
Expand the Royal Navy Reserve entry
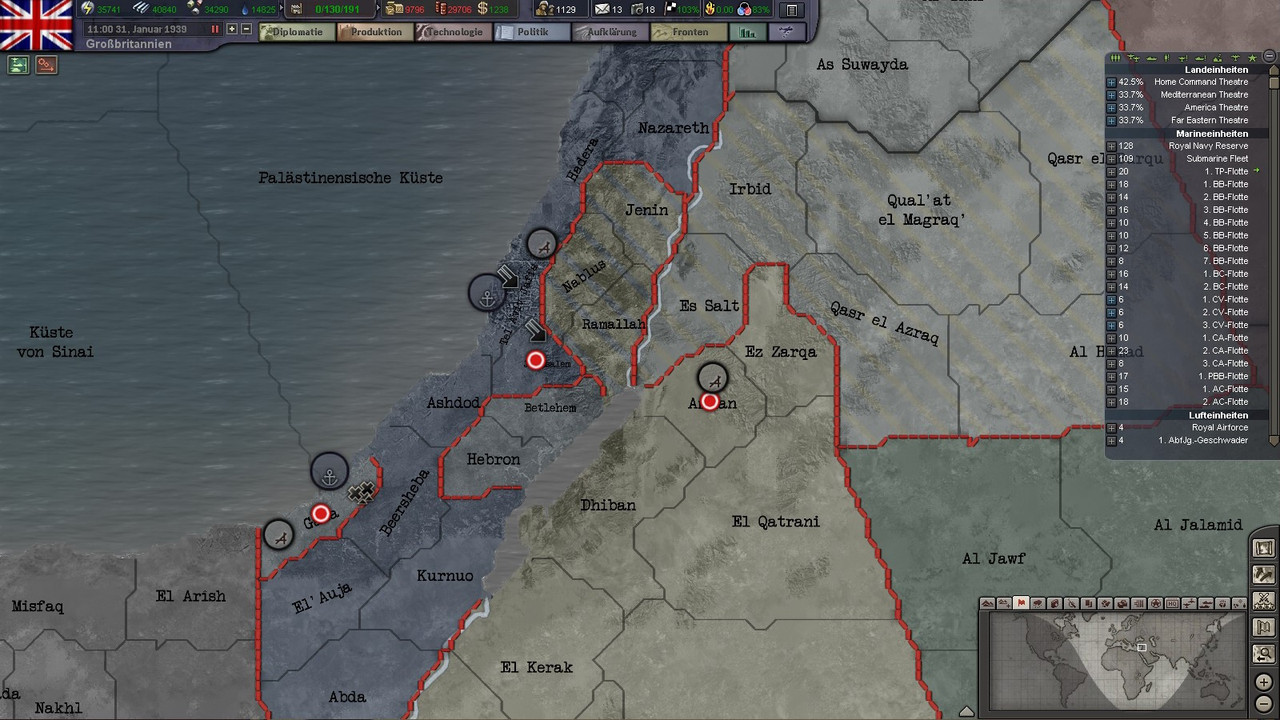1111,146
